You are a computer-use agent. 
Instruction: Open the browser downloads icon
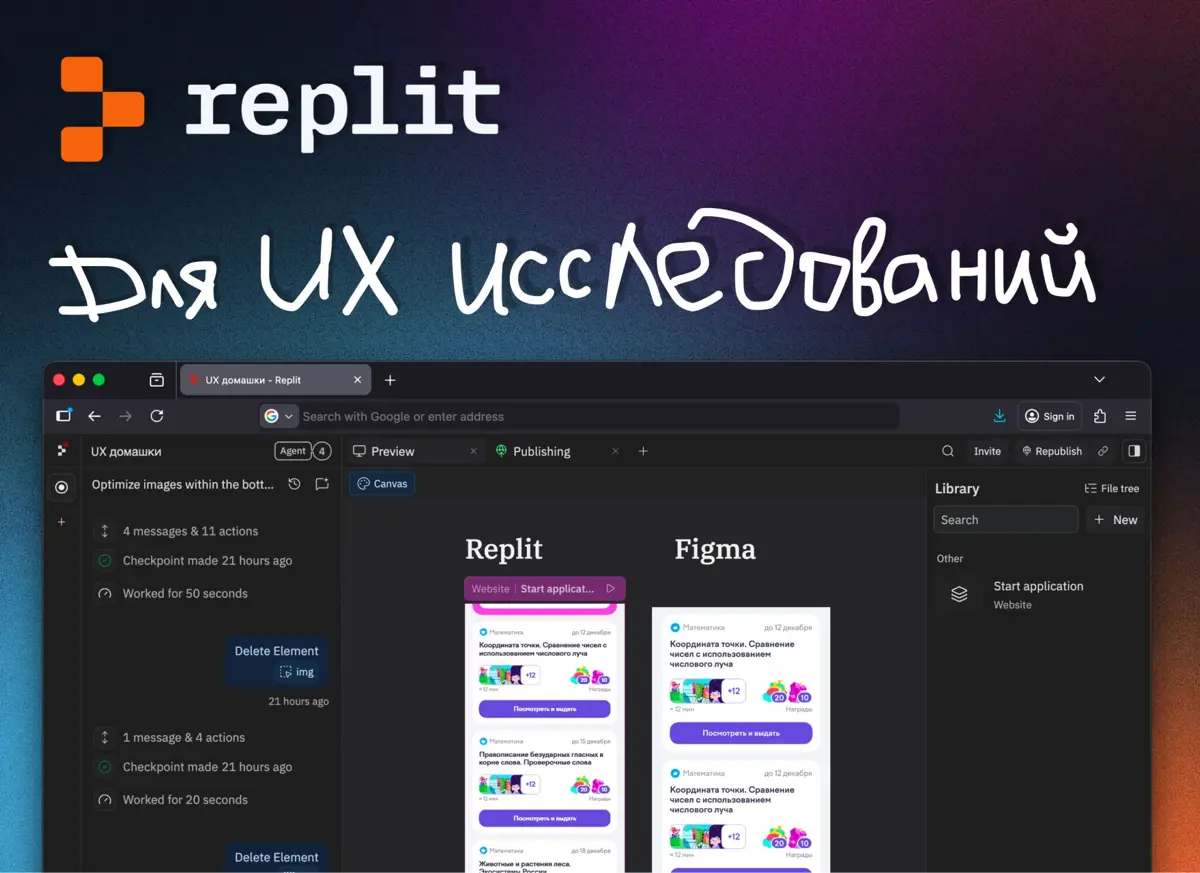pyautogui.click(x=999, y=416)
